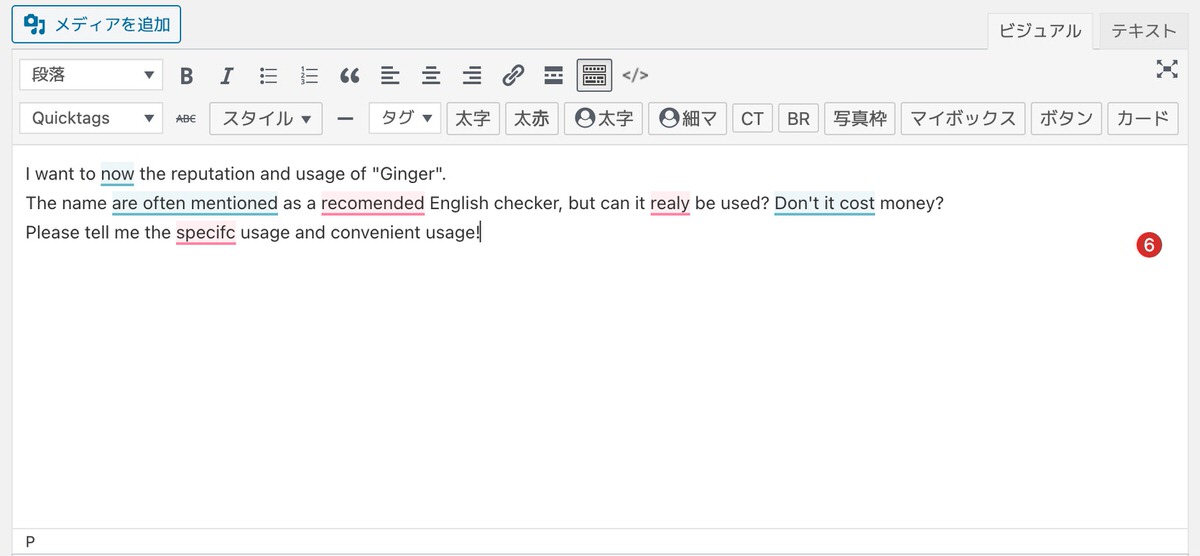Enable distraction-free fullscreen mode
1200x556 pixels.
1167,69
